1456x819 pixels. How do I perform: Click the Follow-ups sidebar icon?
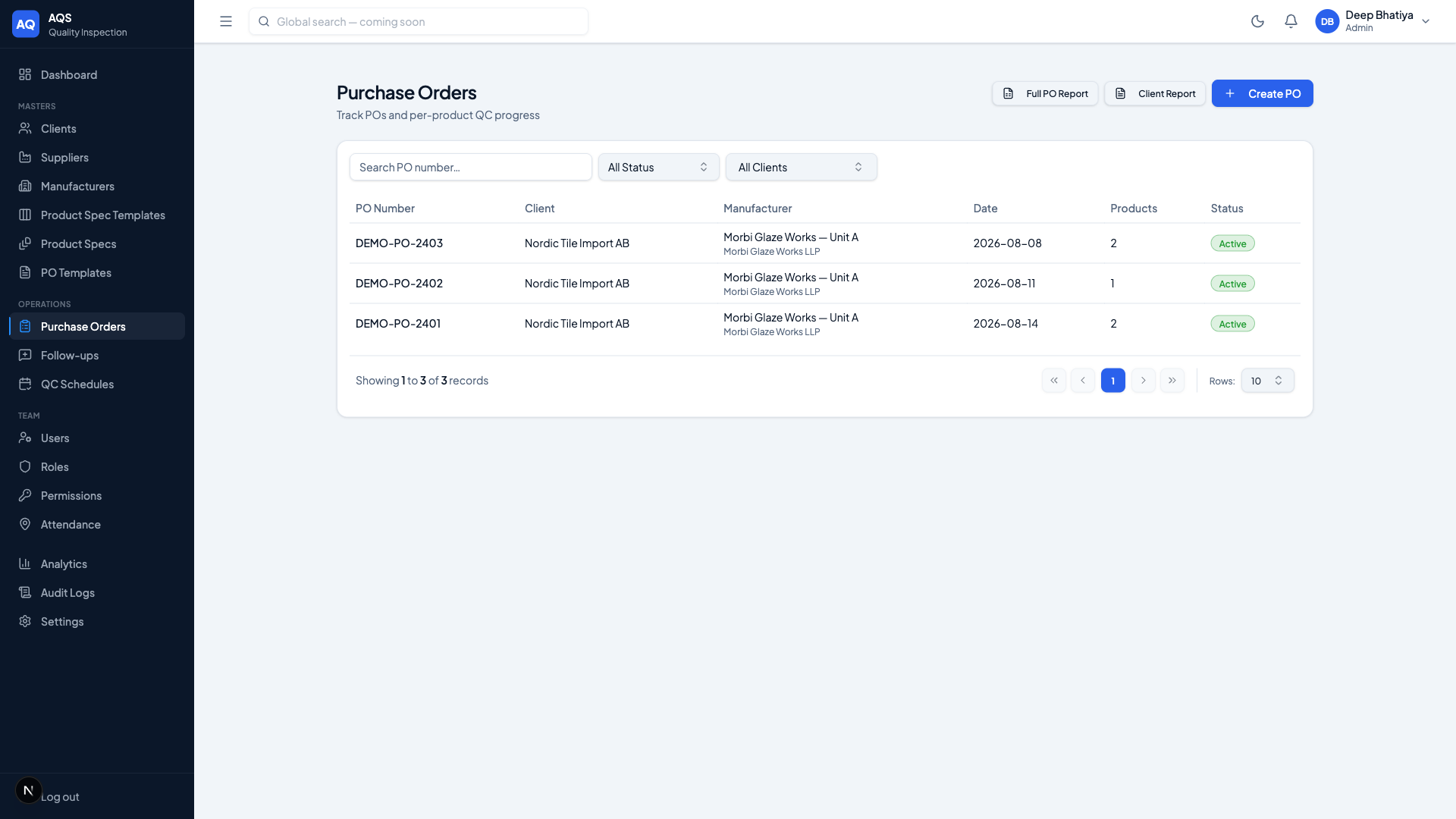[25, 355]
